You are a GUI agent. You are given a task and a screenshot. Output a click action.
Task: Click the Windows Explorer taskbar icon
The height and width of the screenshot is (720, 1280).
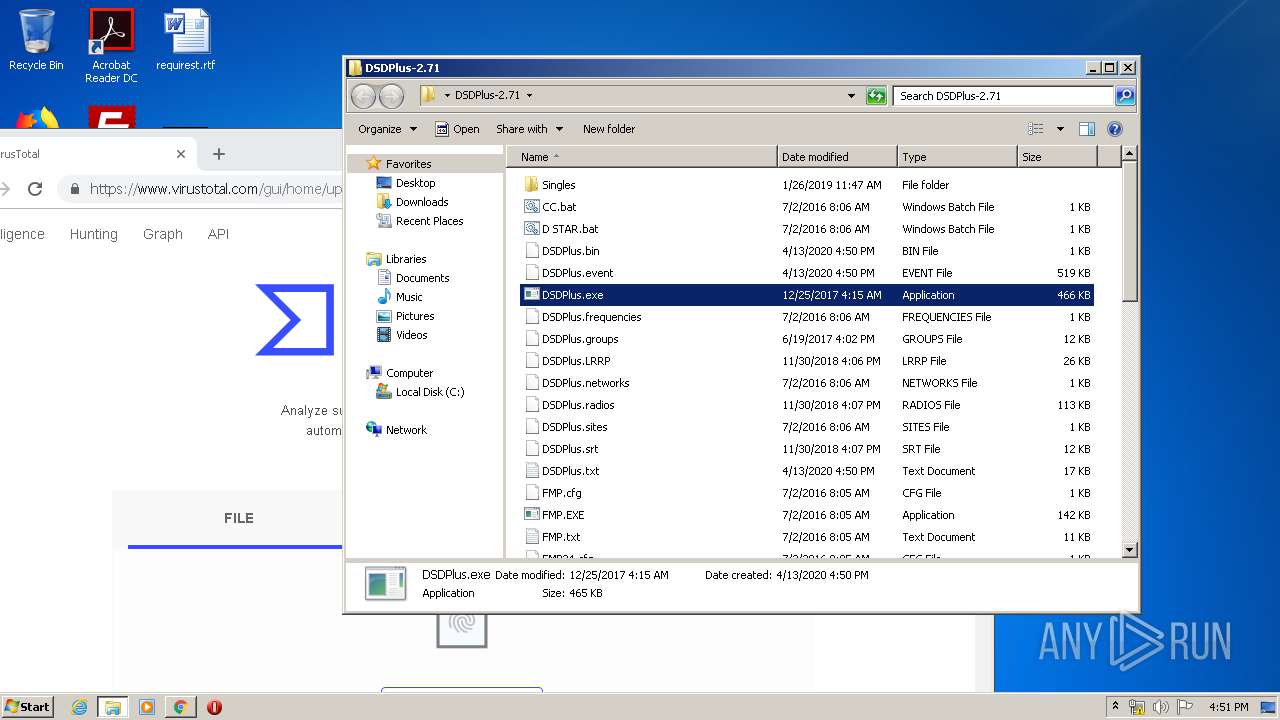(112, 707)
